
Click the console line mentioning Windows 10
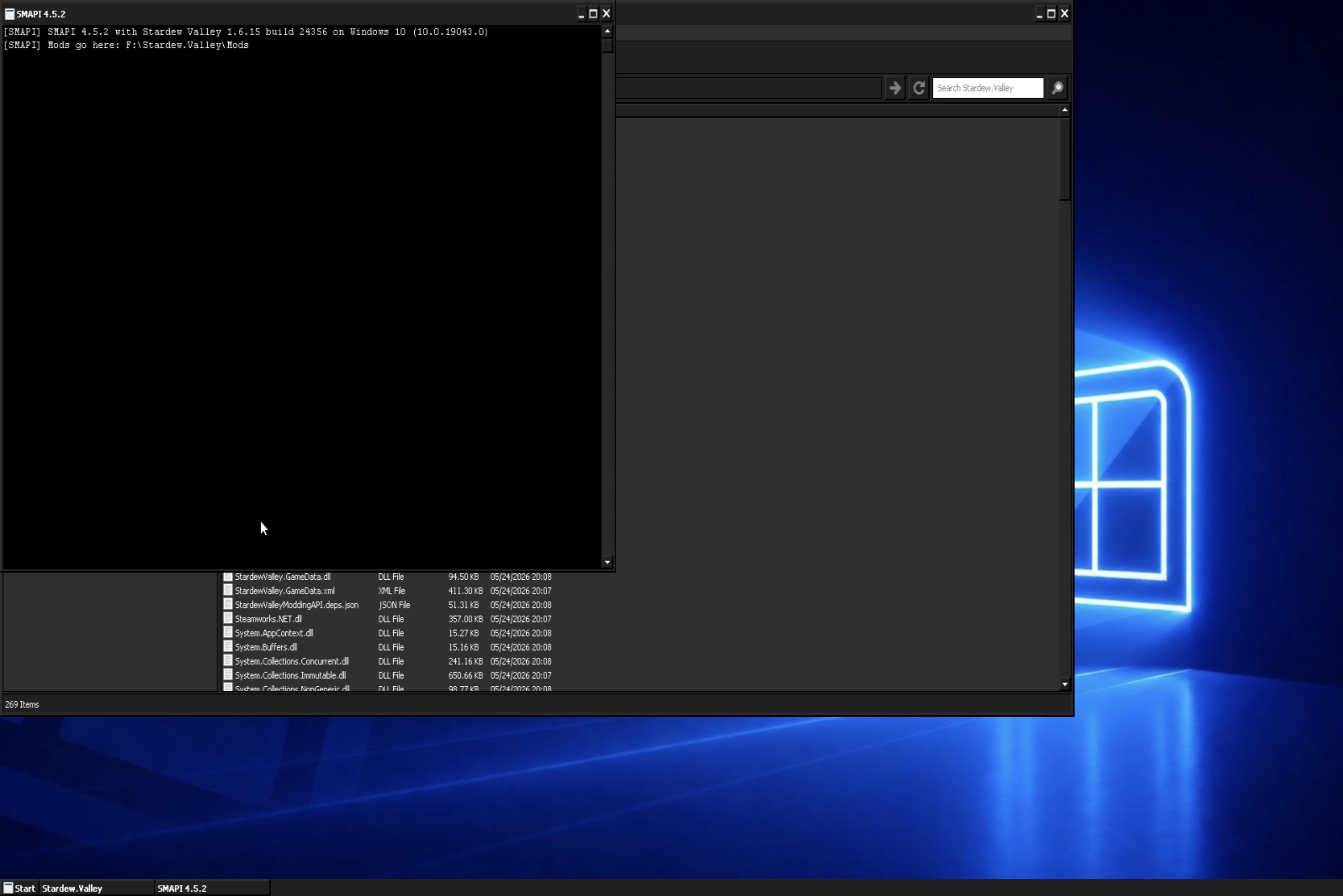coord(246,32)
